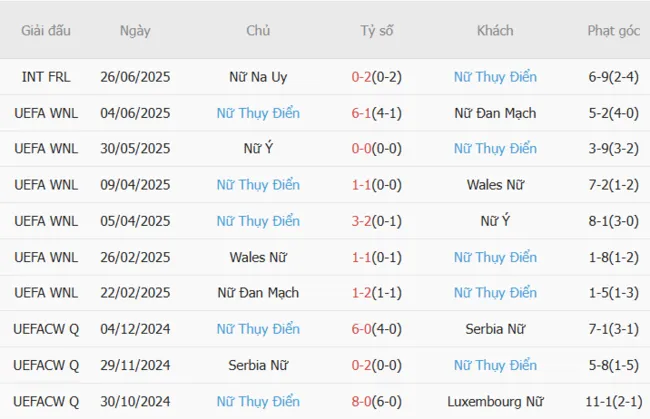This screenshot has height=419, width=650.
Task: Open the Luxembourg Nữ team link
Action: pyautogui.click(x=495, y=401)
